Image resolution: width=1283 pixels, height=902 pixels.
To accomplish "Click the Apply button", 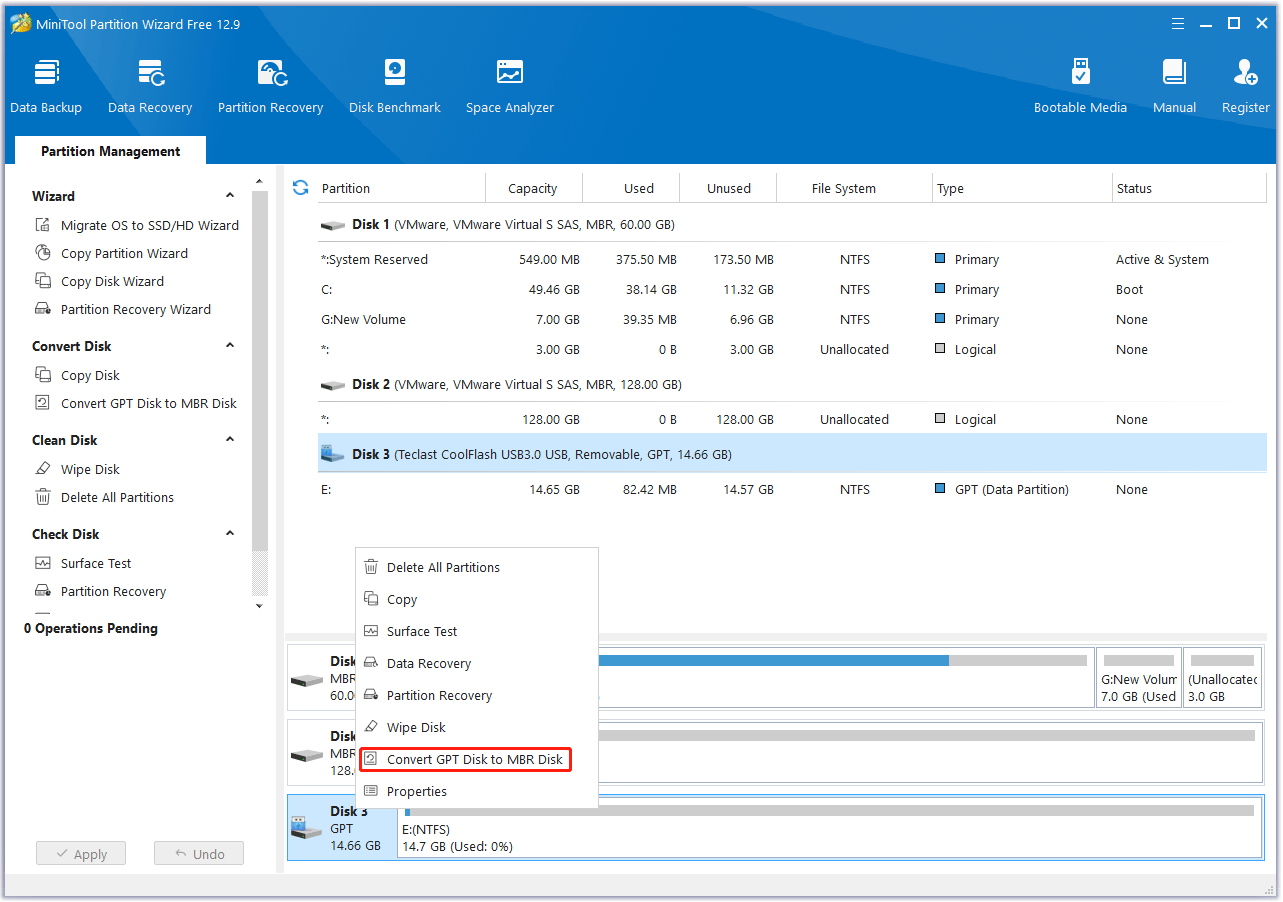I will (81, 854).
